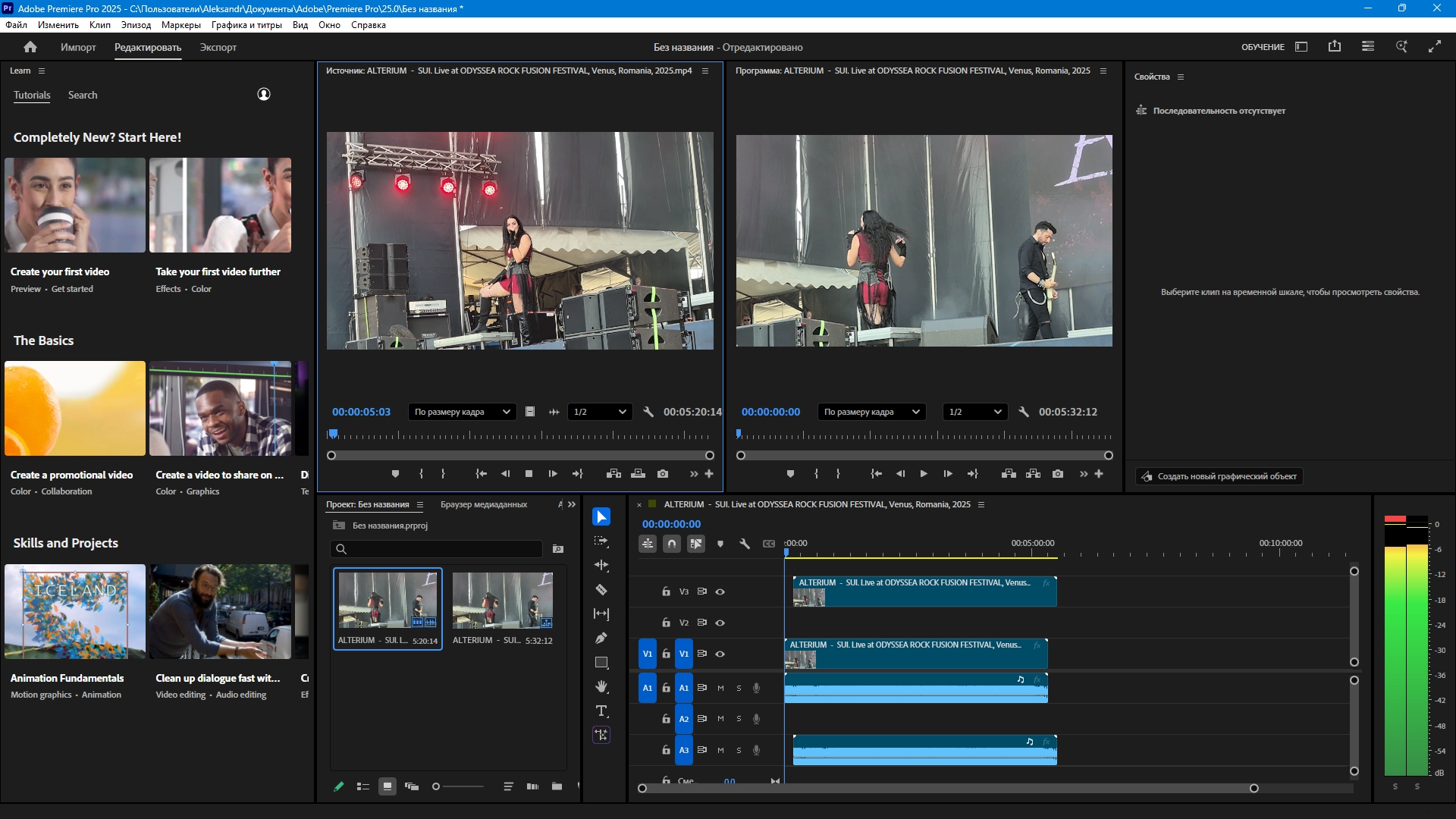This screenshot has height=819, width=1456.
Task: Switch to the Экспорт tab
Action: 218,47
